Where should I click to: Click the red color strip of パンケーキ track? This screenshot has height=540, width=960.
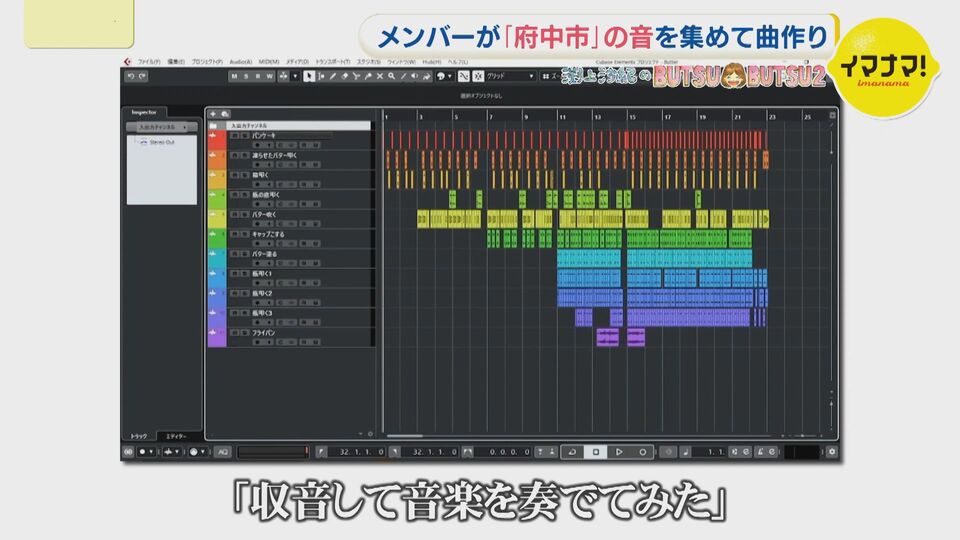click(217, 141)
